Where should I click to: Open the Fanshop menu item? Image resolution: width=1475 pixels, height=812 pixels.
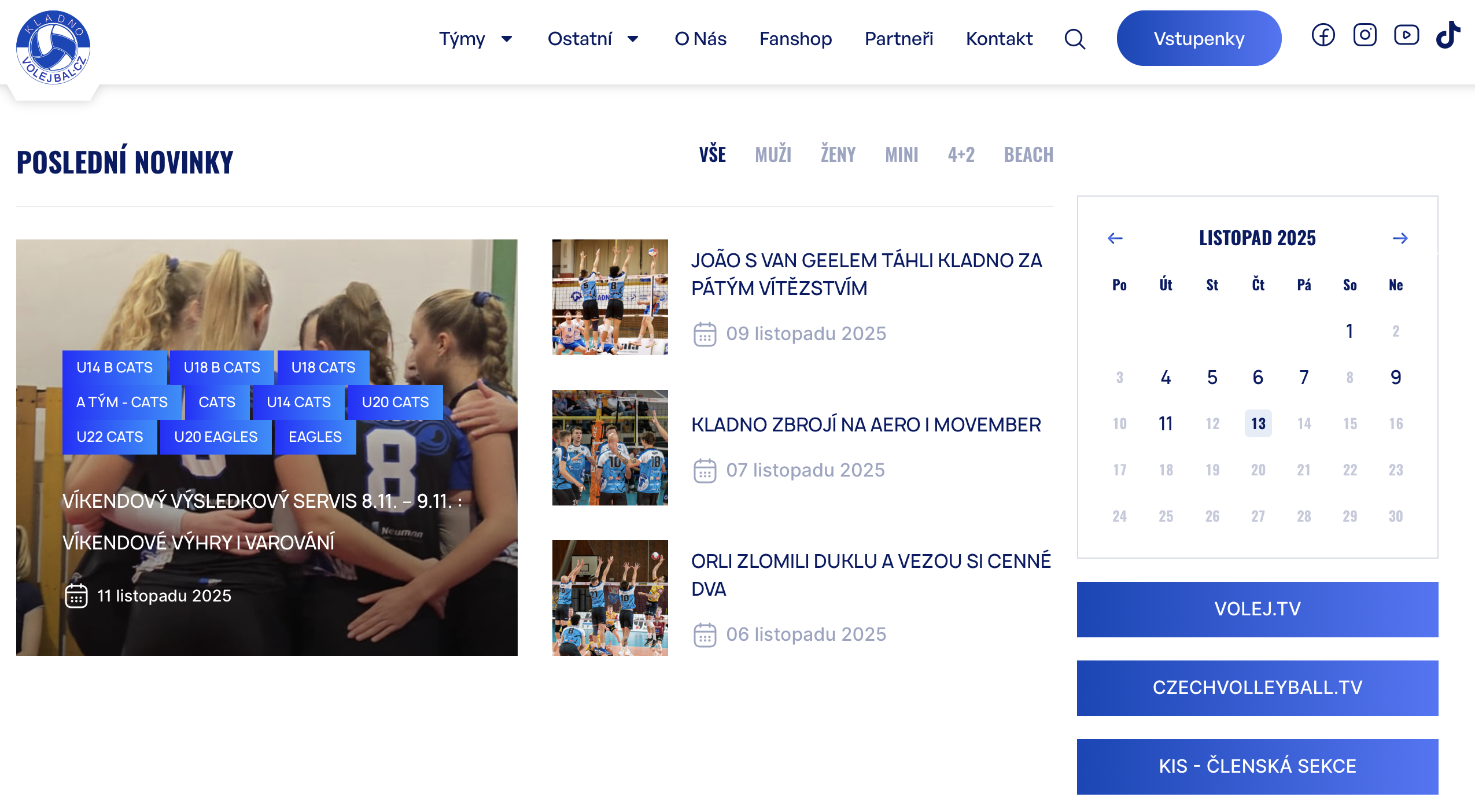click(x=796, y=39)
